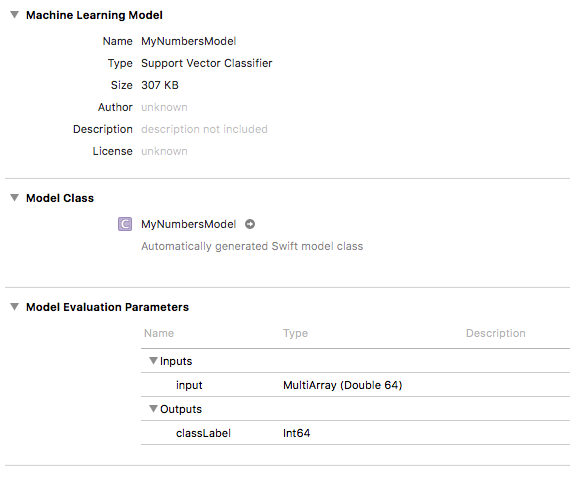Click the MultiArray (Double 64) type cell
Viewport: 570px width, 489px height.
pyautogui.click(x=342, y=385)
